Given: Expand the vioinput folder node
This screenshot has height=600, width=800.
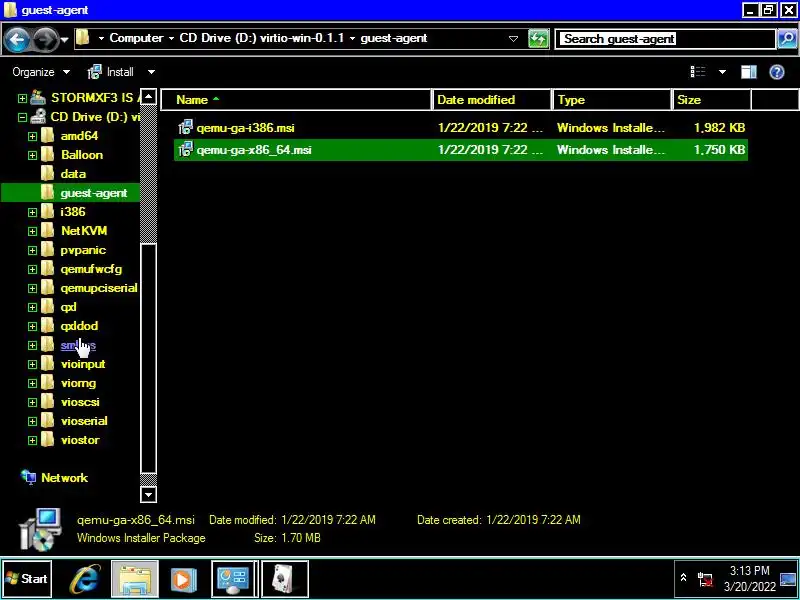Looking at the screenshot, I should 32,365.
